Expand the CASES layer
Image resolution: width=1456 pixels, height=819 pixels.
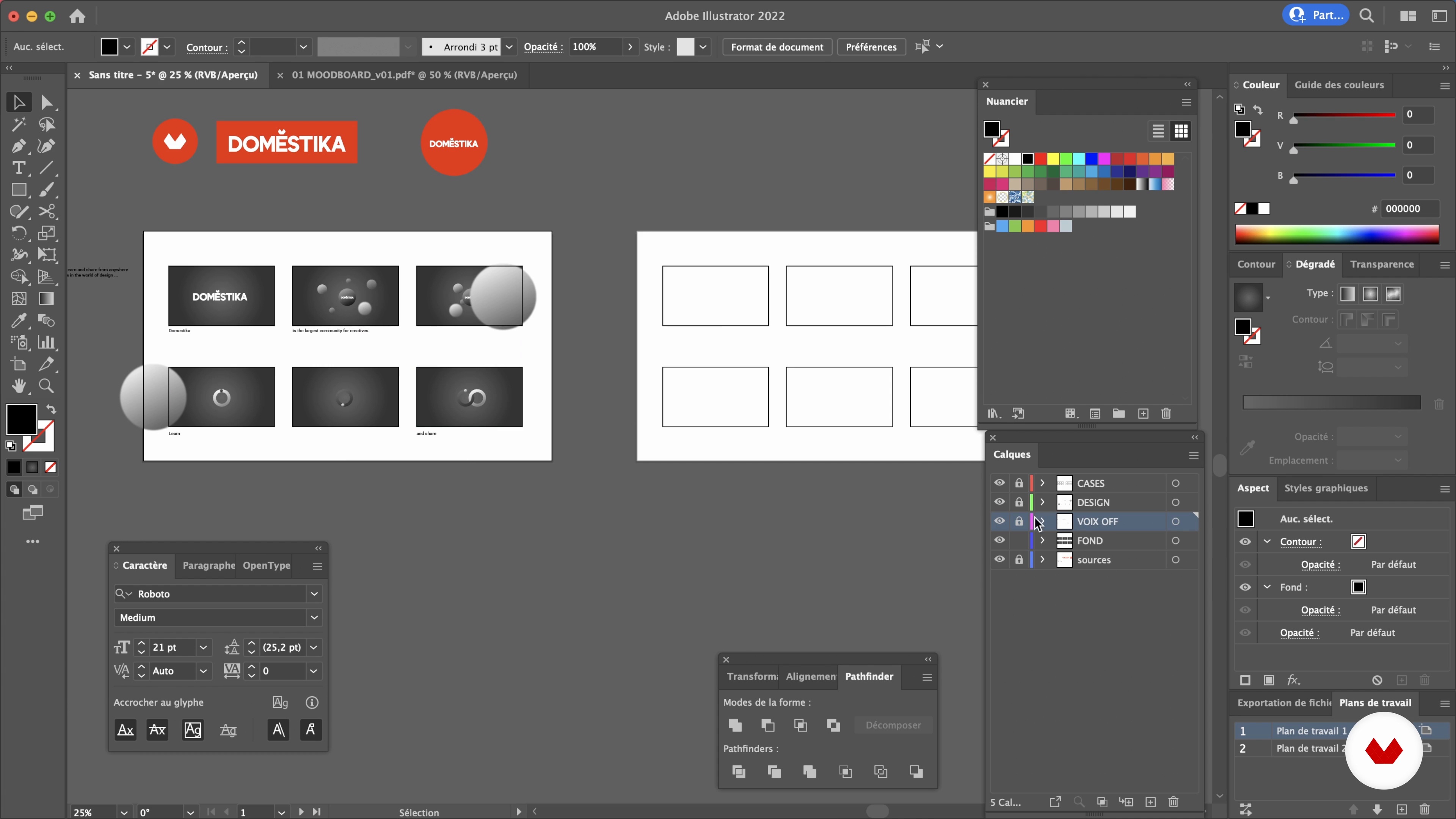[x=1042, y=483]
